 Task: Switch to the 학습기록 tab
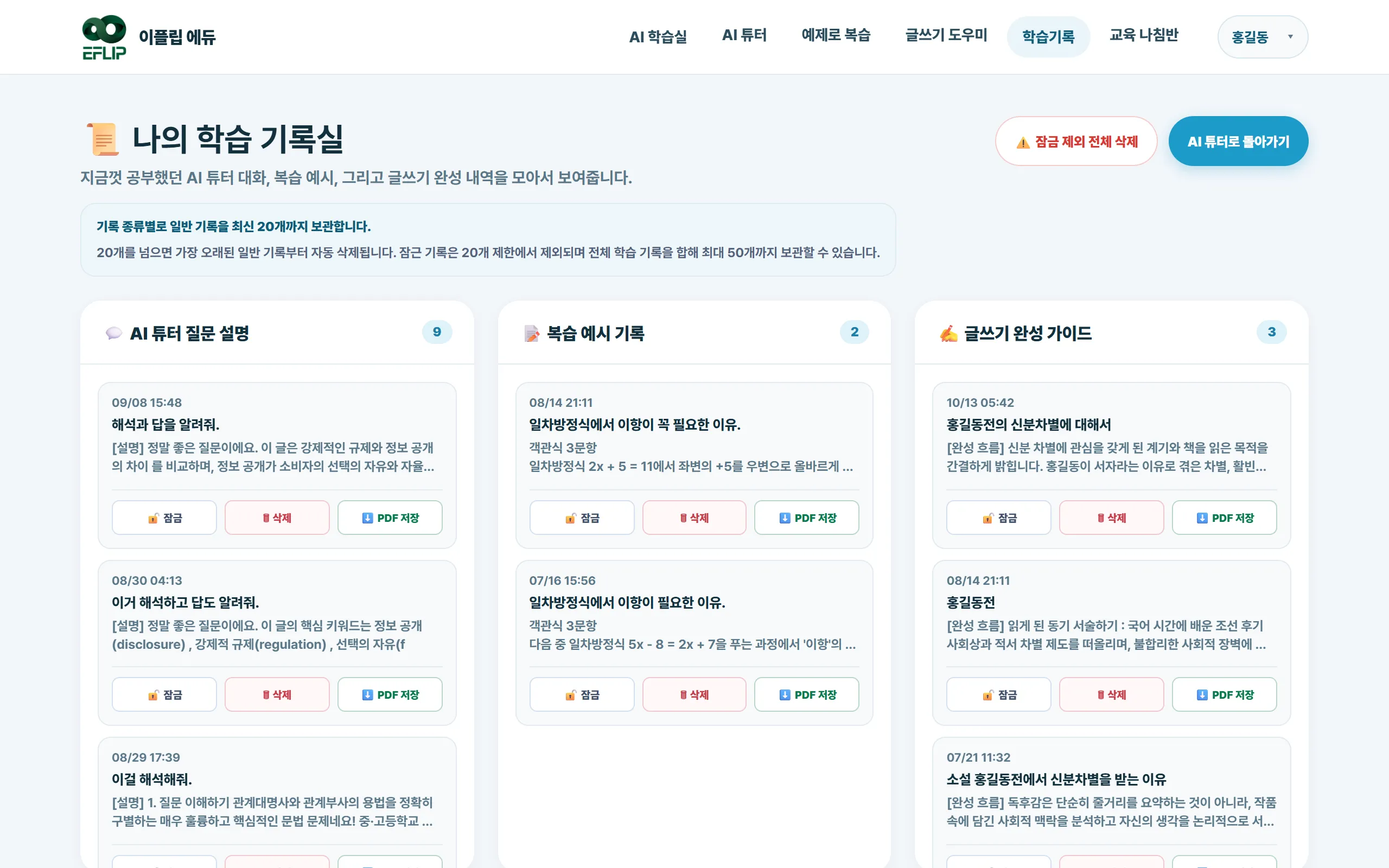[x=1048, y=37]
